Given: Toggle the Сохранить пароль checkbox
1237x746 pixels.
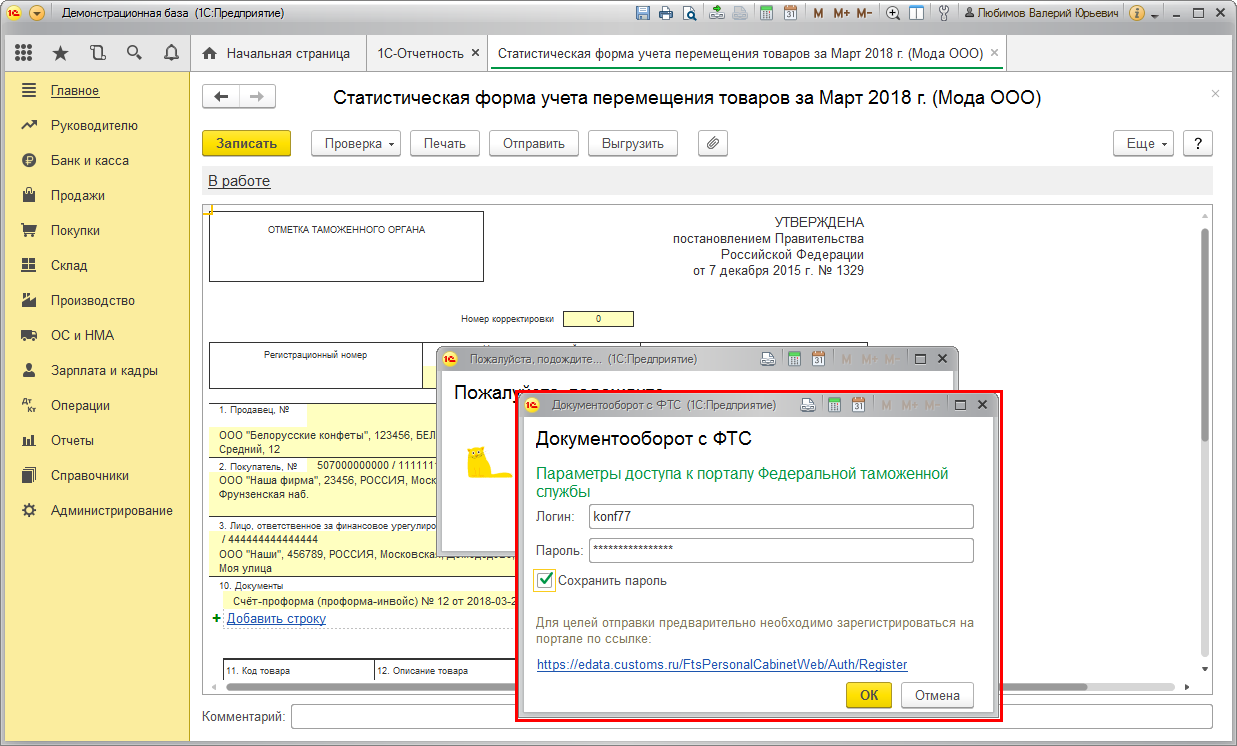Looking at the screenshot, I should click(545, 580).
